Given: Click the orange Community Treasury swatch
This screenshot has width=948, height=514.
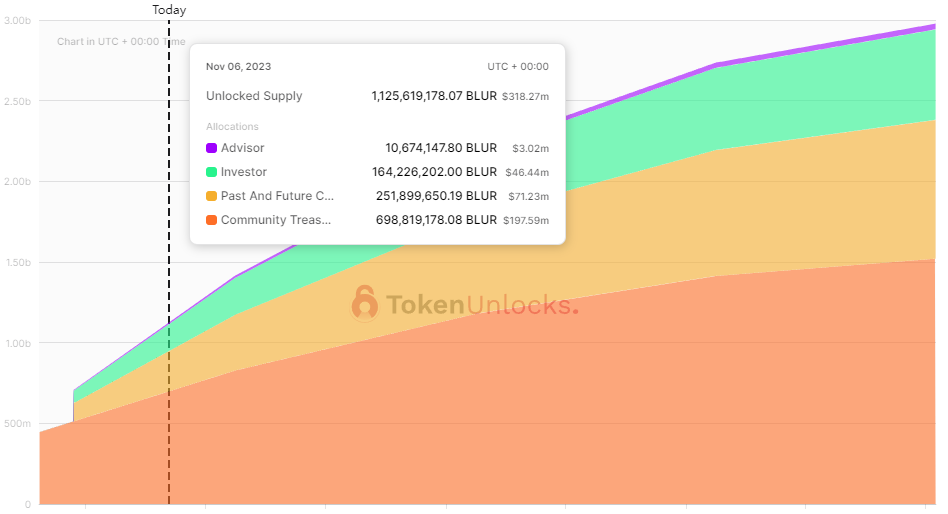Looking at the screenshot, I should click(211, 221).
